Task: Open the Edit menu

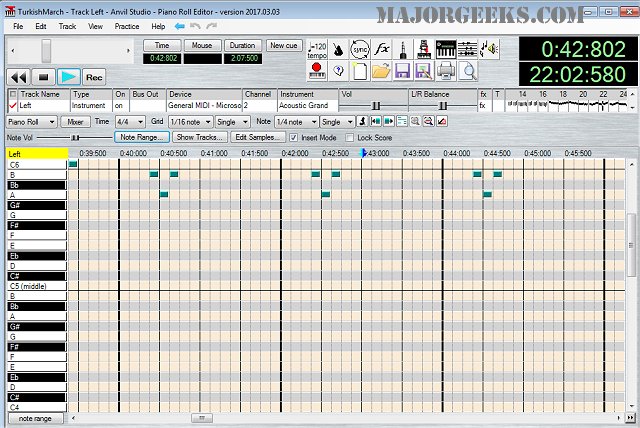Action: [x=40, y=27]
